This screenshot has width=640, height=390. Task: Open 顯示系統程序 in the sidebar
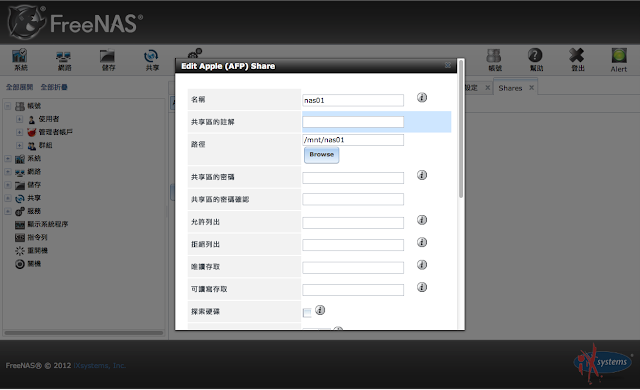click(47, 224)
